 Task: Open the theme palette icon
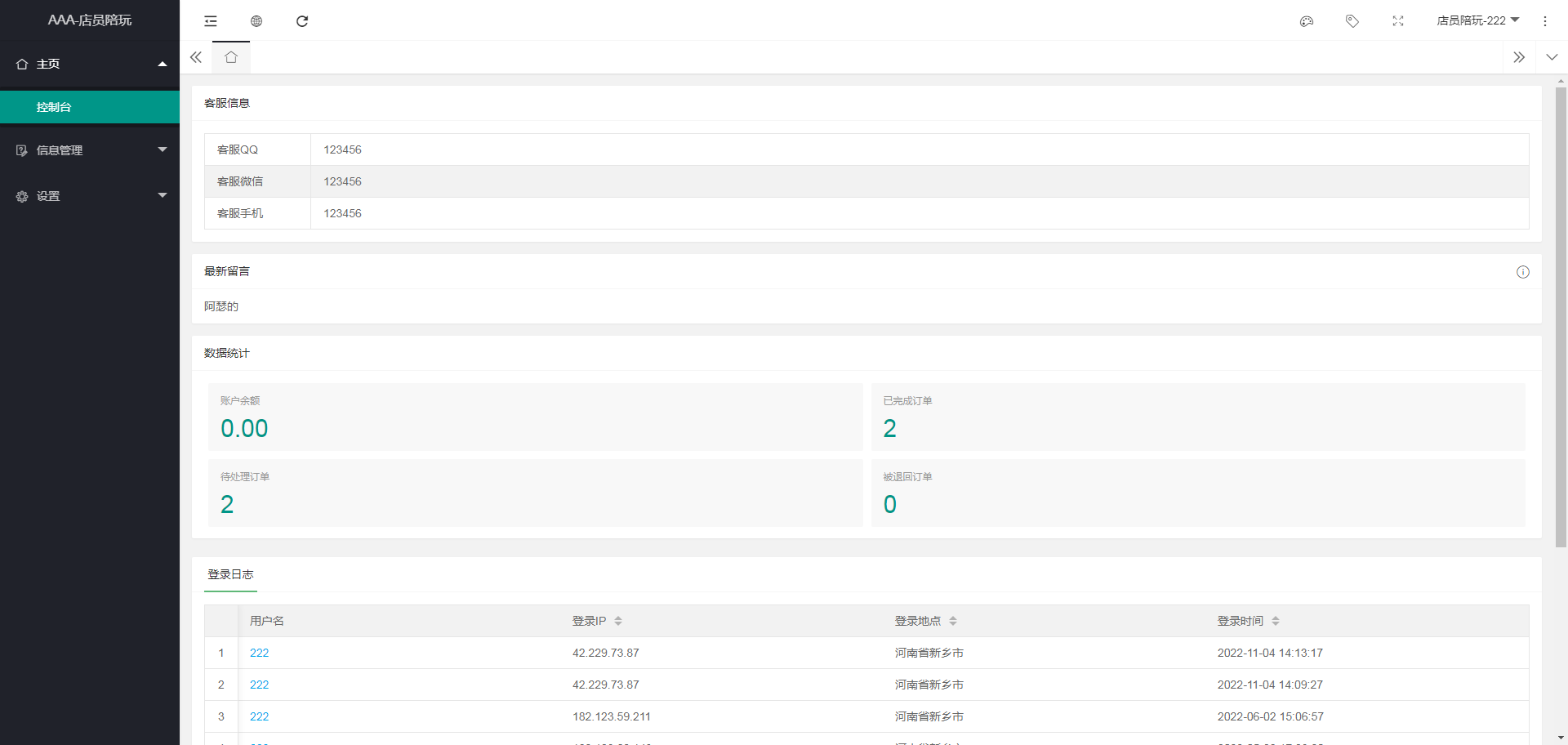pos(1307,21)
